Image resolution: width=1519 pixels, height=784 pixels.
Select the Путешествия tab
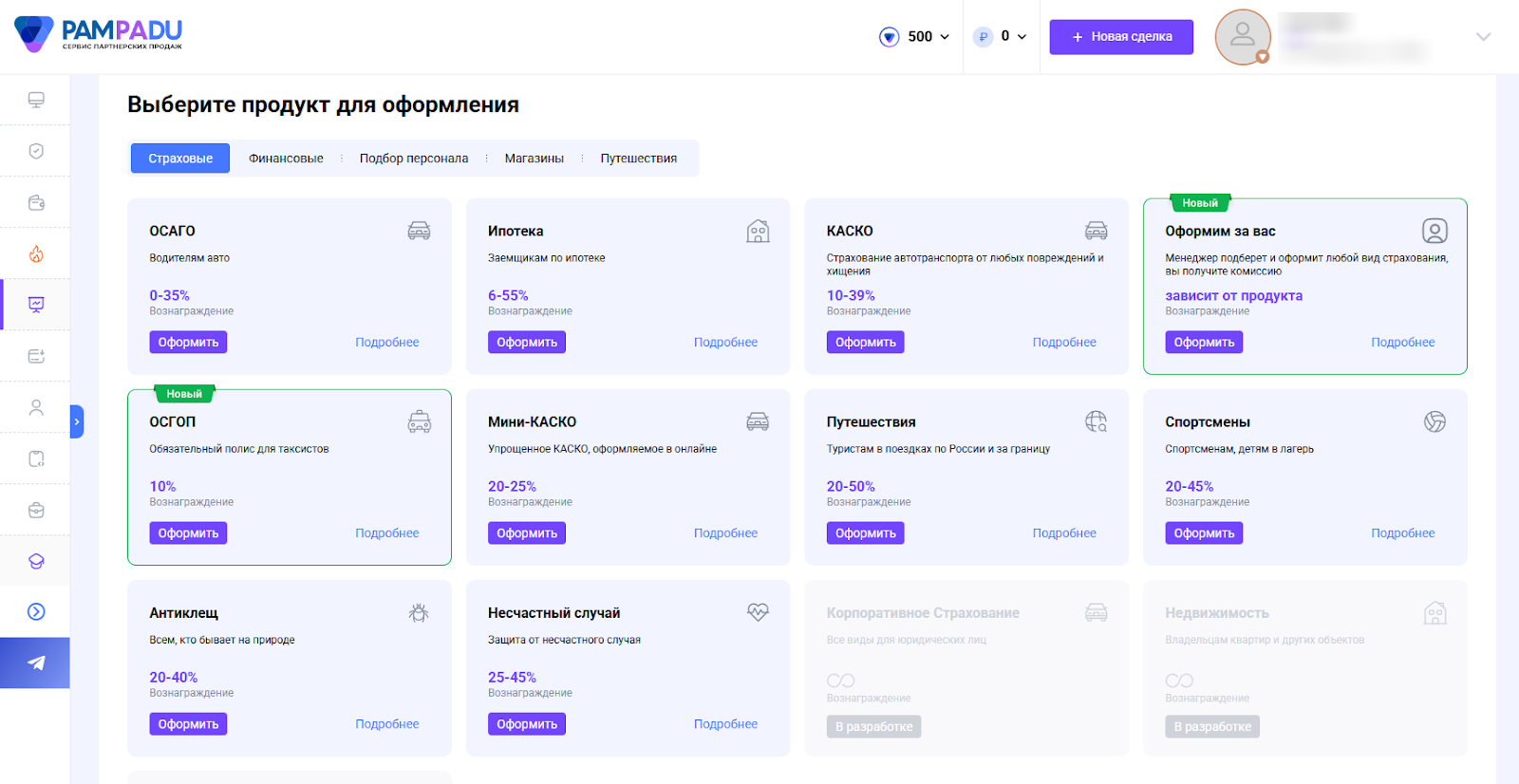638,159
